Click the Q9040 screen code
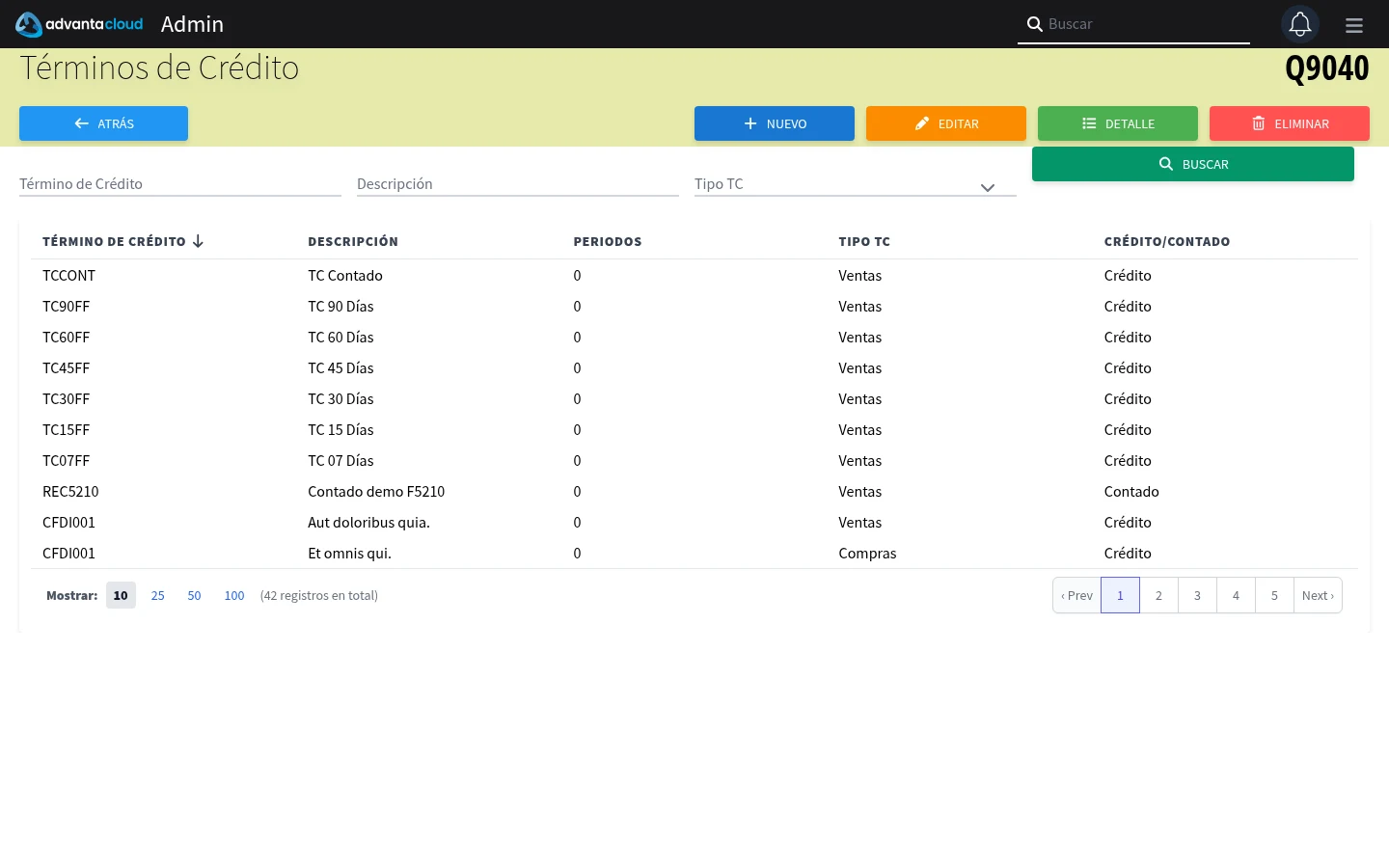 pos(1327,68)
